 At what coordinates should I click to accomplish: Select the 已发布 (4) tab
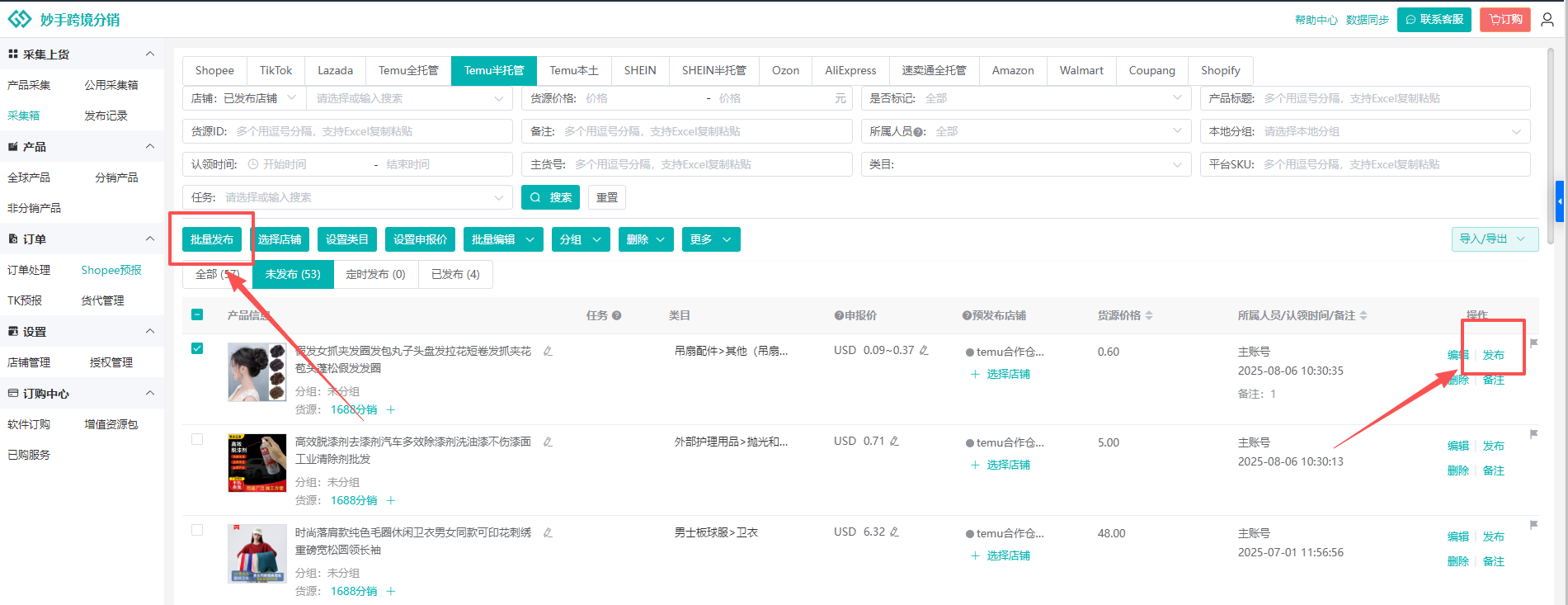[455, 274]
